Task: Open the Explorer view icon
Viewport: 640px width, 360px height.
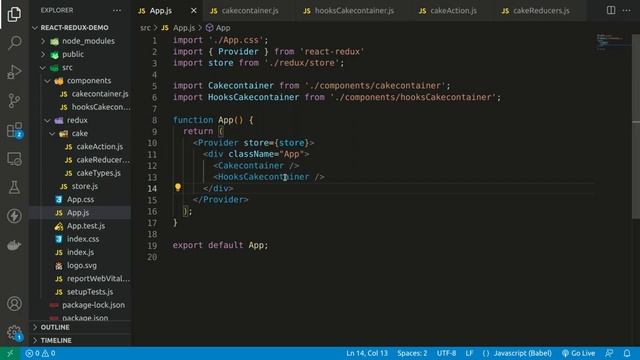Action: (14, 14)
